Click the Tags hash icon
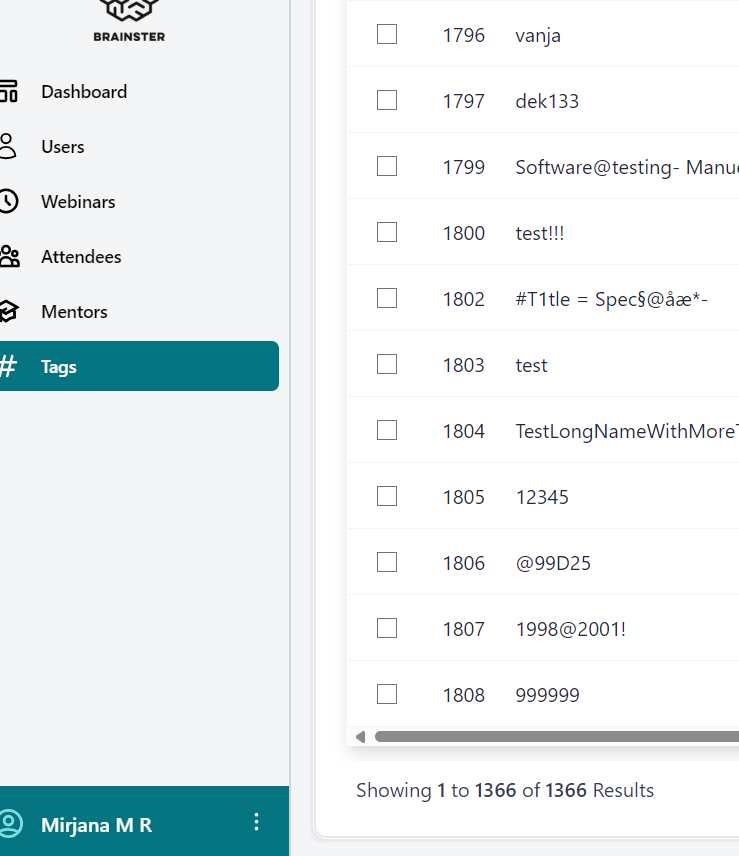 point(8,367)
